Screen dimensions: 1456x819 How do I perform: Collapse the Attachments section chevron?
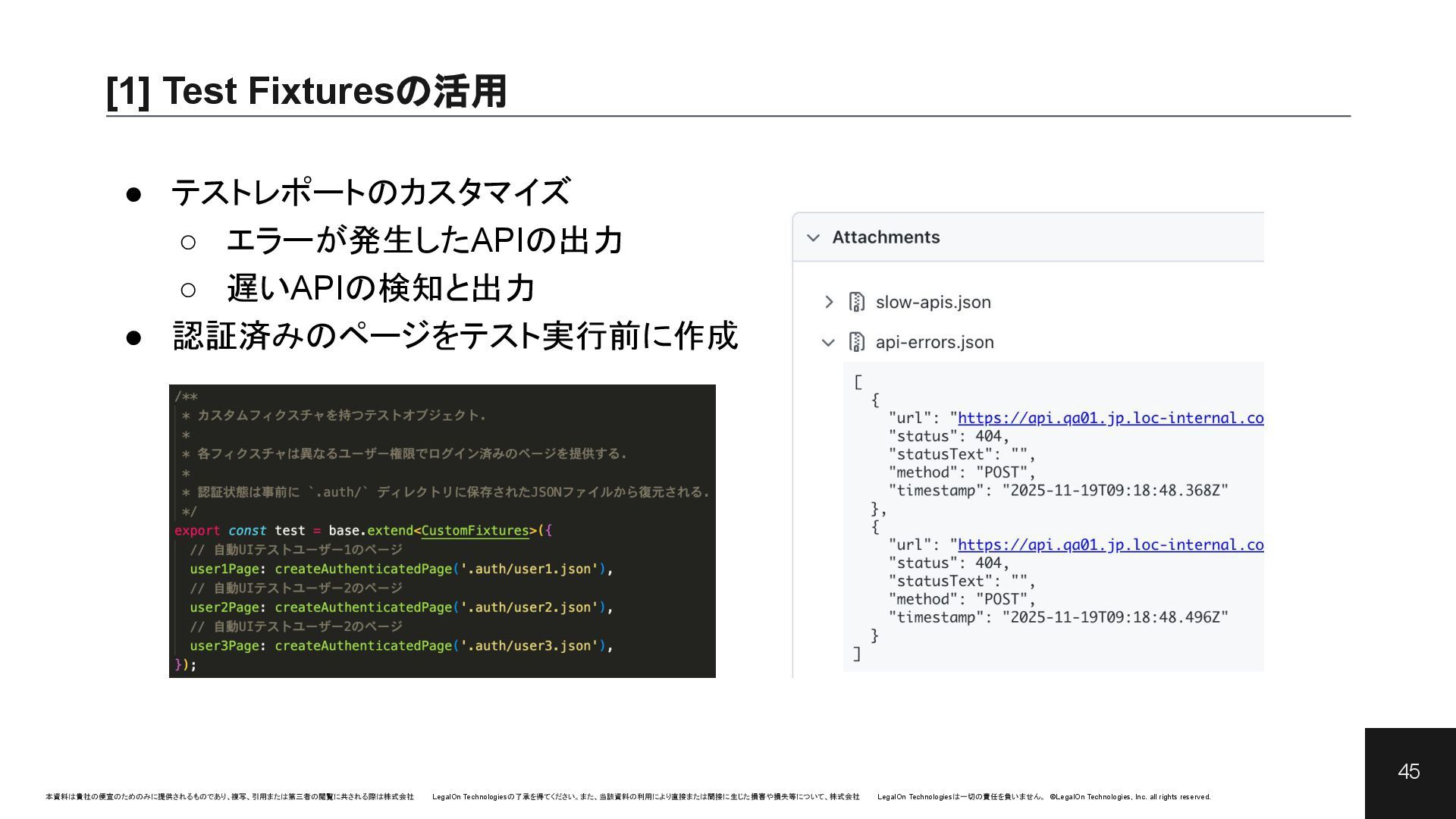(x=814, y=237)
